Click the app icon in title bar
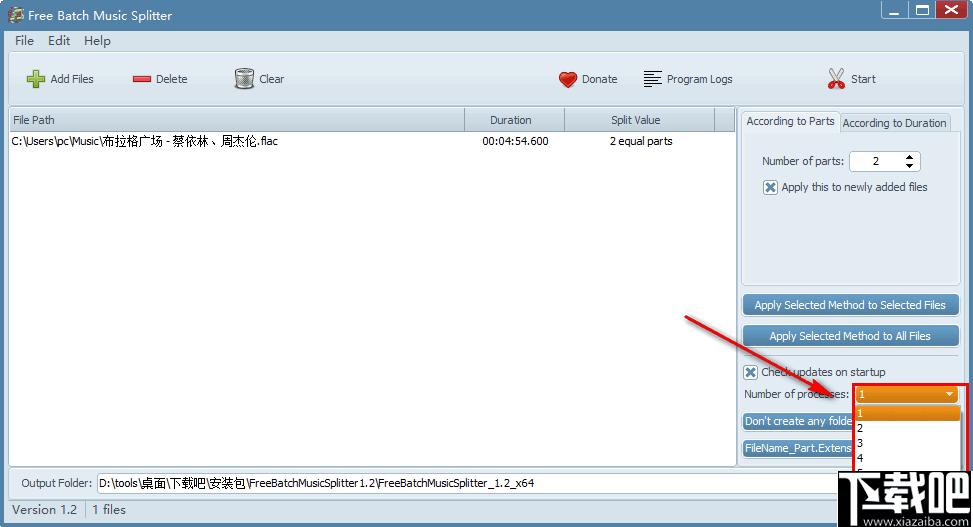 [15, 15]
